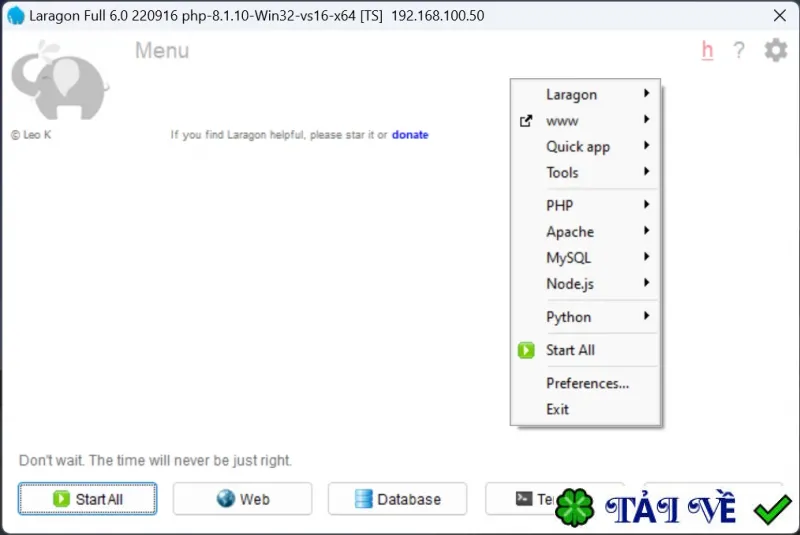This screenshot has height=535, width=800.
Task: Click the 'Don't wait' quote text
Action: (x=155, y=460)
